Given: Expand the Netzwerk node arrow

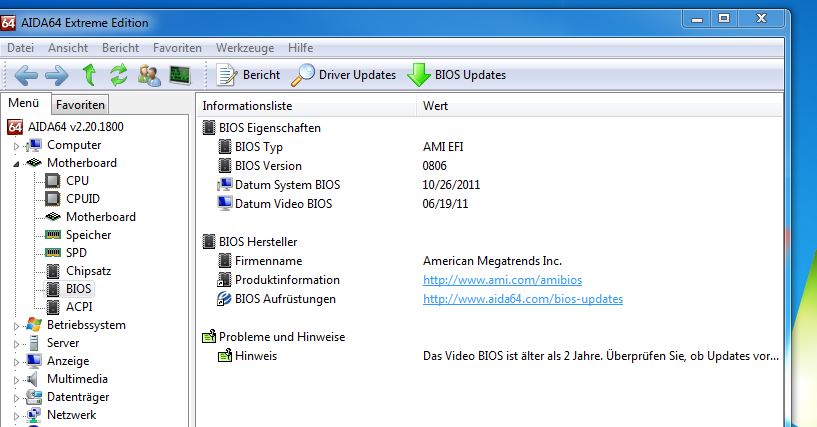Looking at the screenshot, I should pos(16,416).
